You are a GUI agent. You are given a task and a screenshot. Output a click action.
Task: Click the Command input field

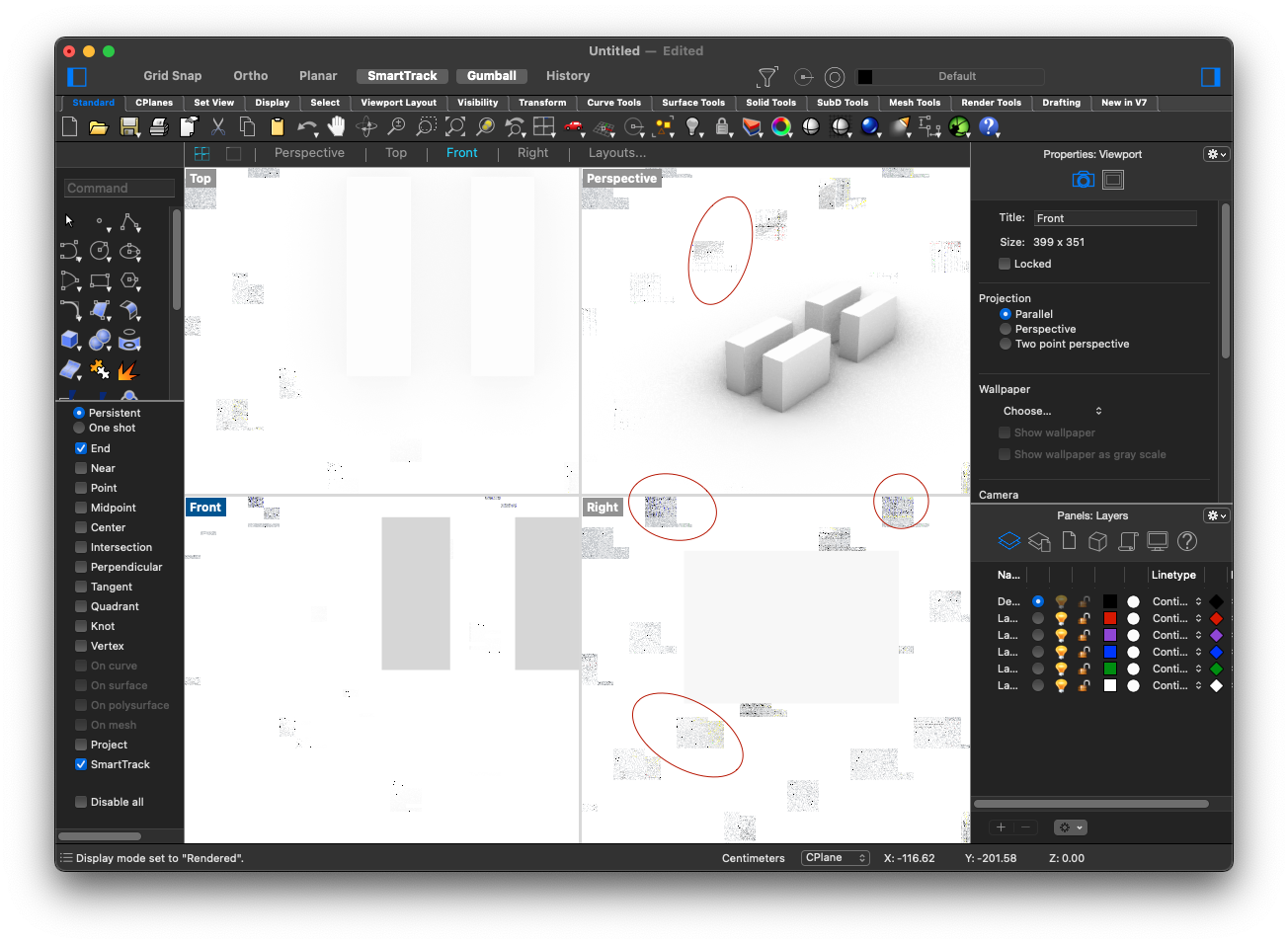click(x=120, y=188)
